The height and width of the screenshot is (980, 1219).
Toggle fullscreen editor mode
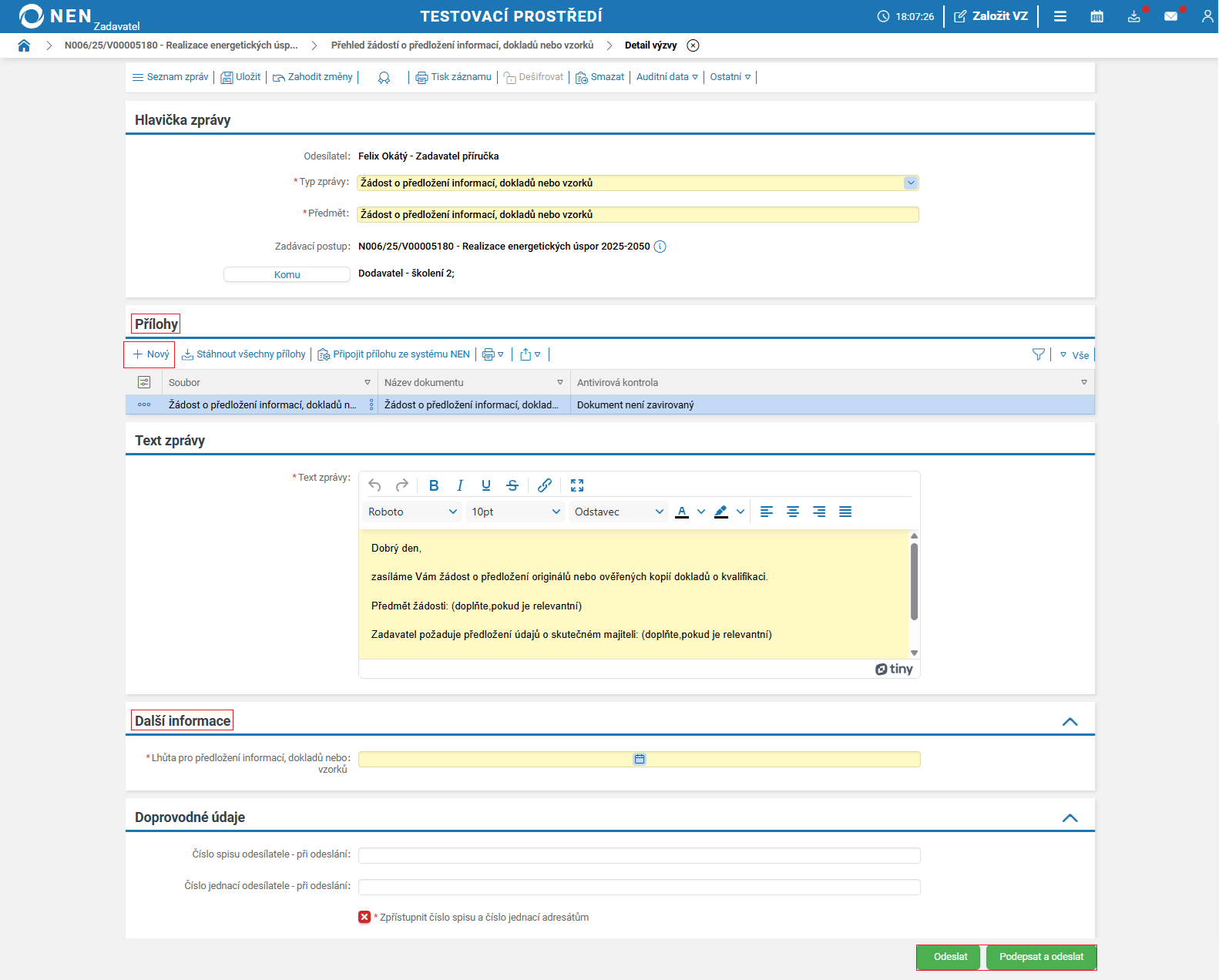point(577,485)
